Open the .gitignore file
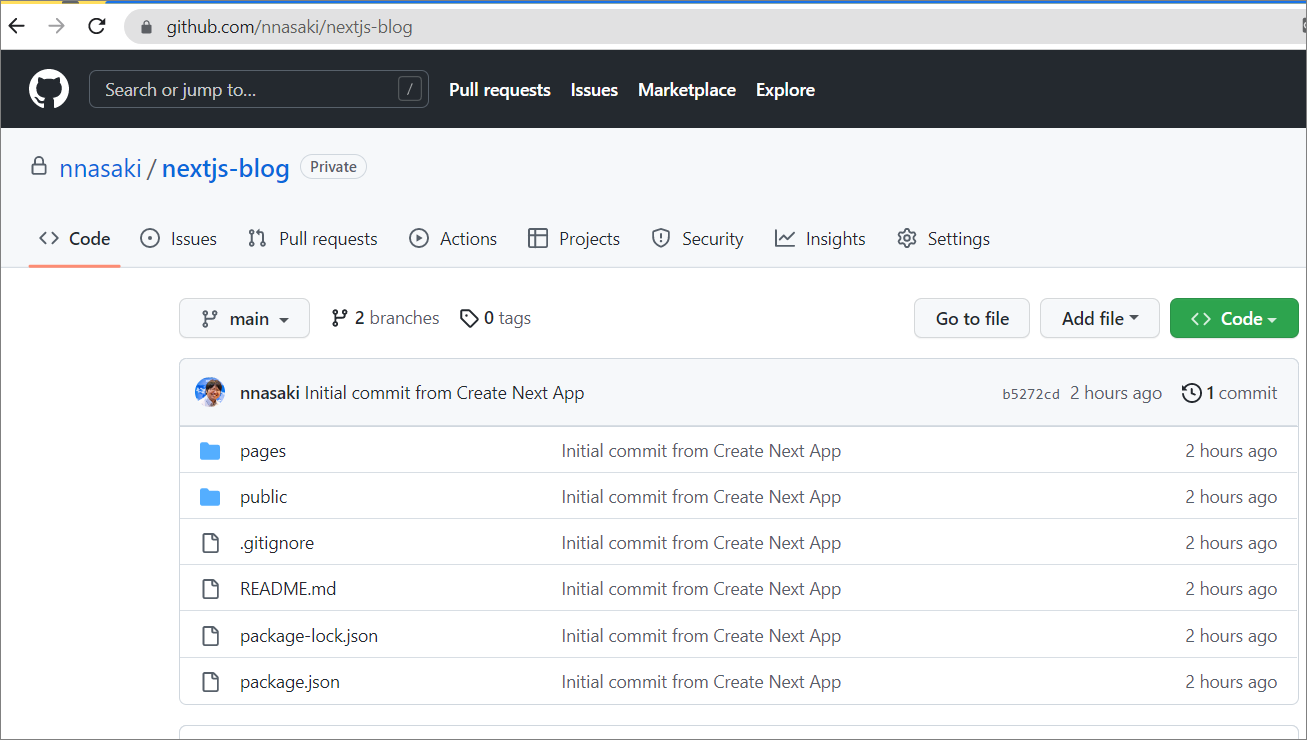The width and height of the screenshot is (1307, 740). pyautogui.click(x=277, y=543)
